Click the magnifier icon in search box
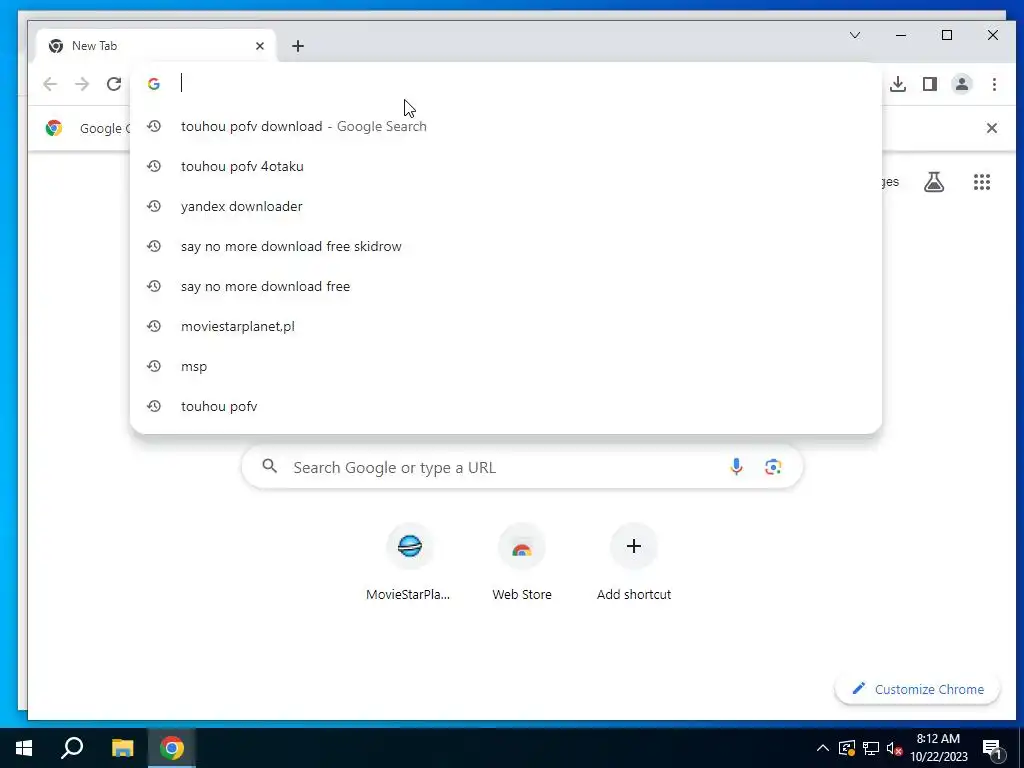This screenshot has width=1024, height=768. point(270,466)
